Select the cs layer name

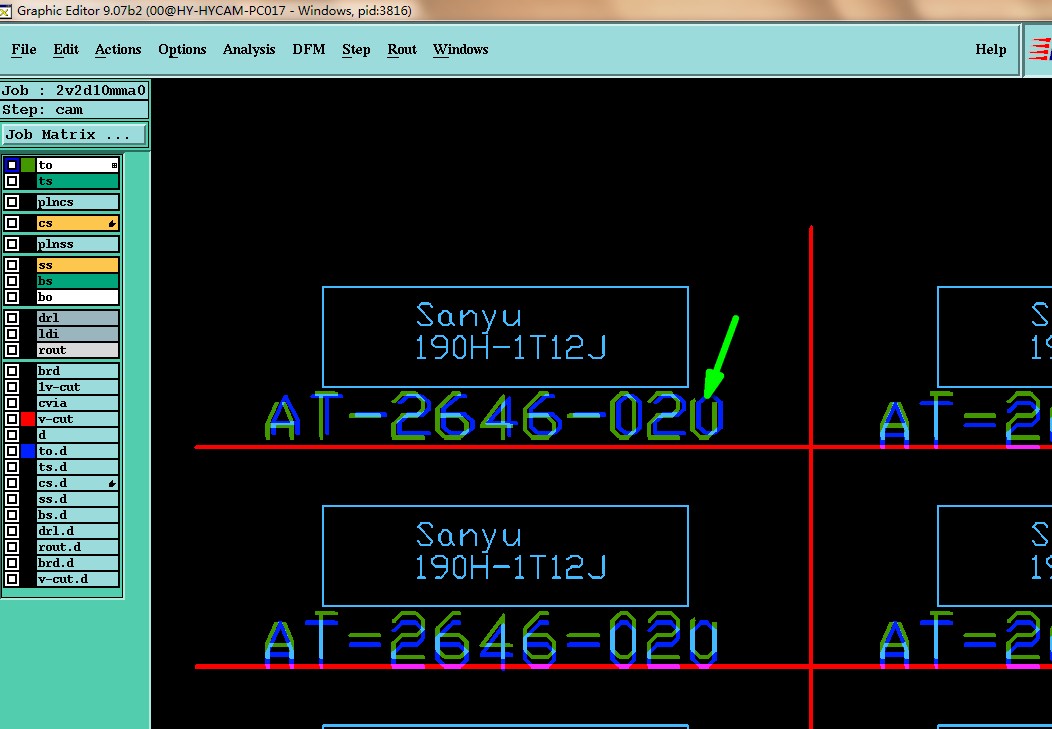78,223
